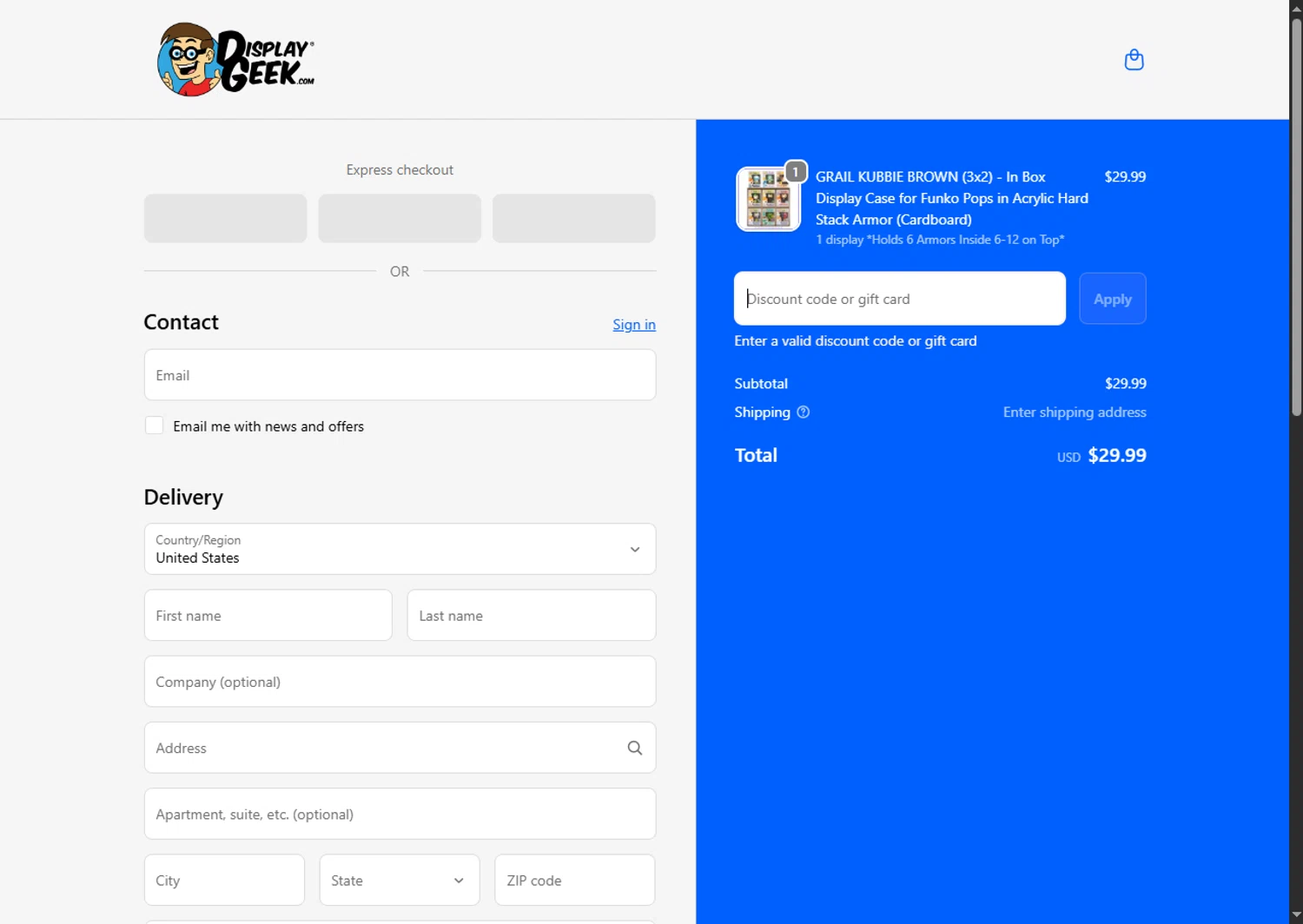Viewport: 1303px width, 924px height.
Task: Choose the first express checkout button
Action: coord(225,218)
